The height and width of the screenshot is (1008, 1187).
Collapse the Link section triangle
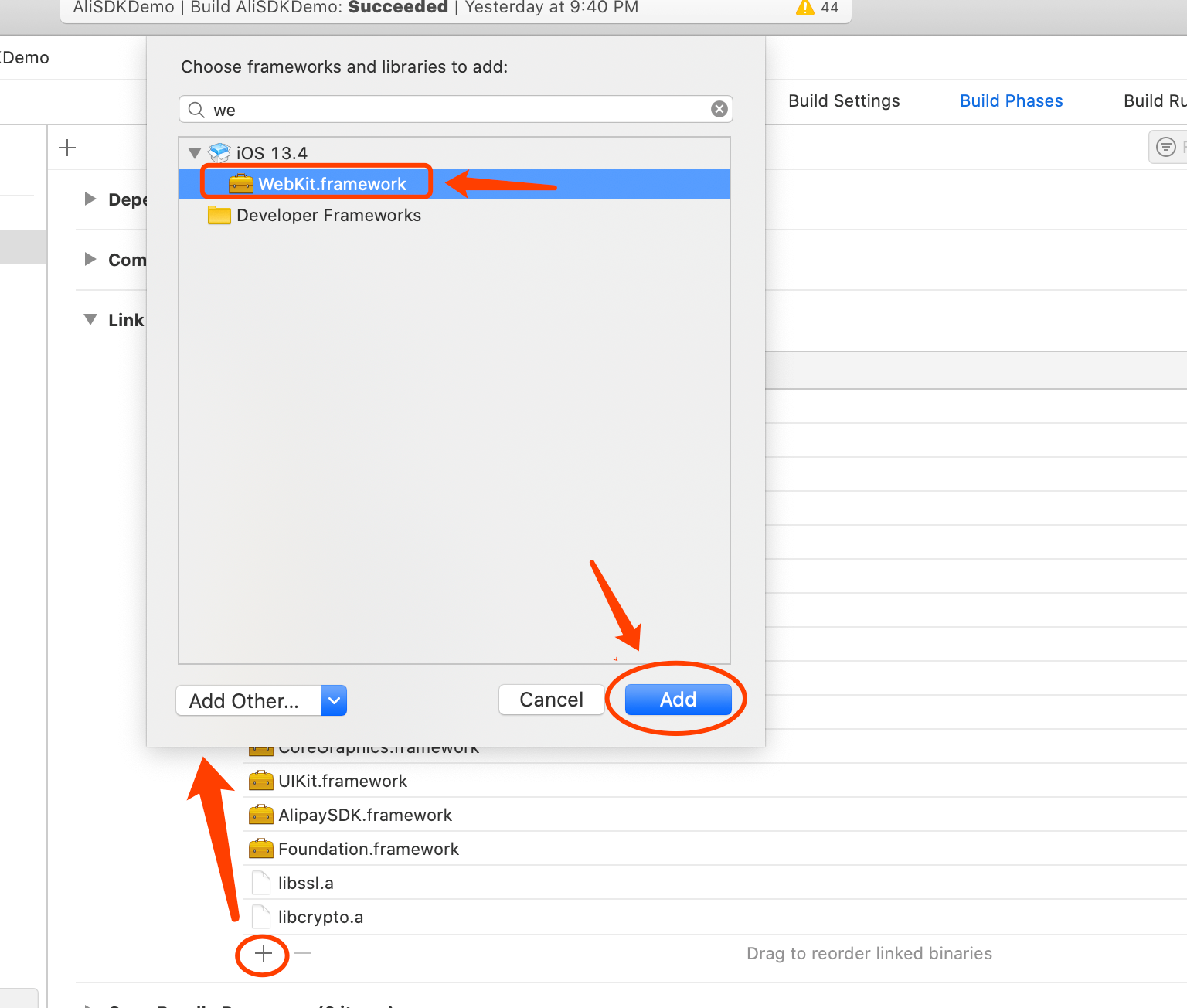click(90, 319)
